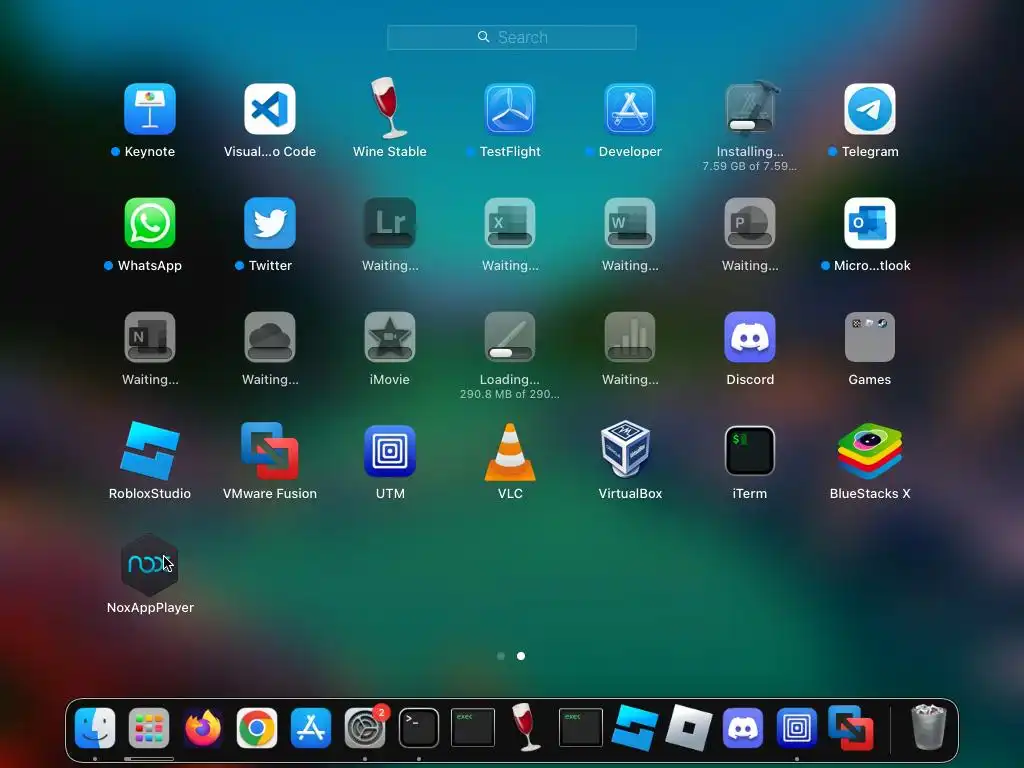Open Telegram
Screen dimensions: 1024x768
coord(870,109)
